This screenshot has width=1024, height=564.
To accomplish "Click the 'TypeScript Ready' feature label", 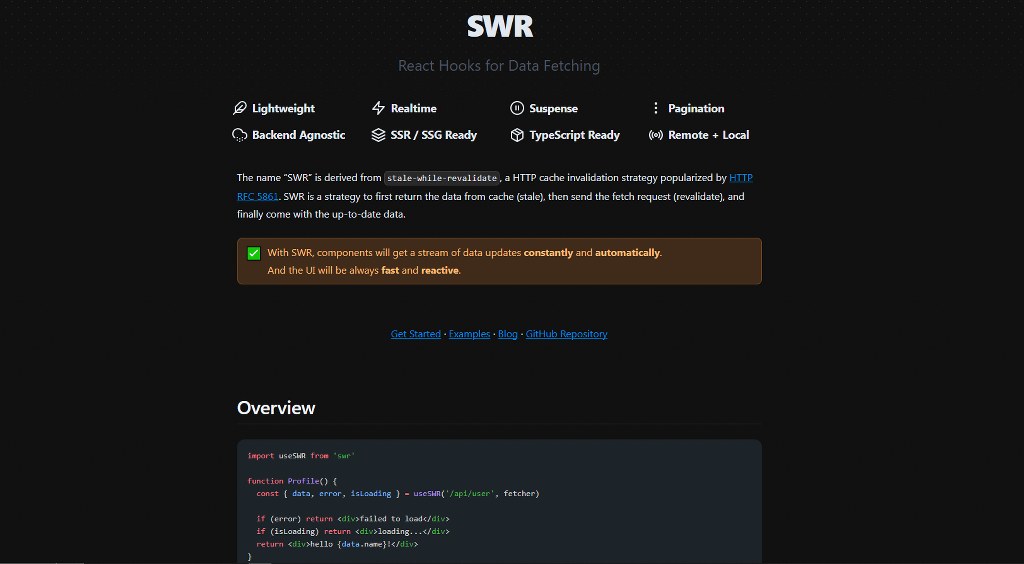I will coord(575,135).
